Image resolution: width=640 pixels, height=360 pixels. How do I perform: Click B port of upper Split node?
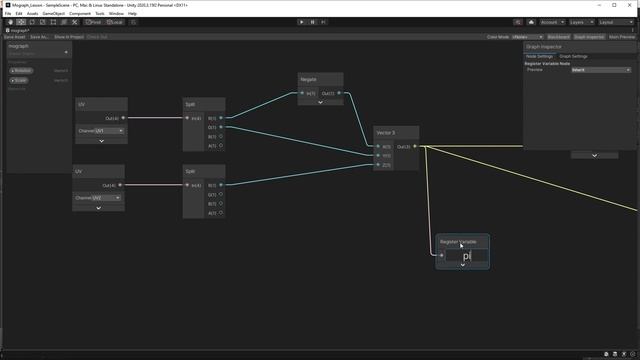click(221, 136)
